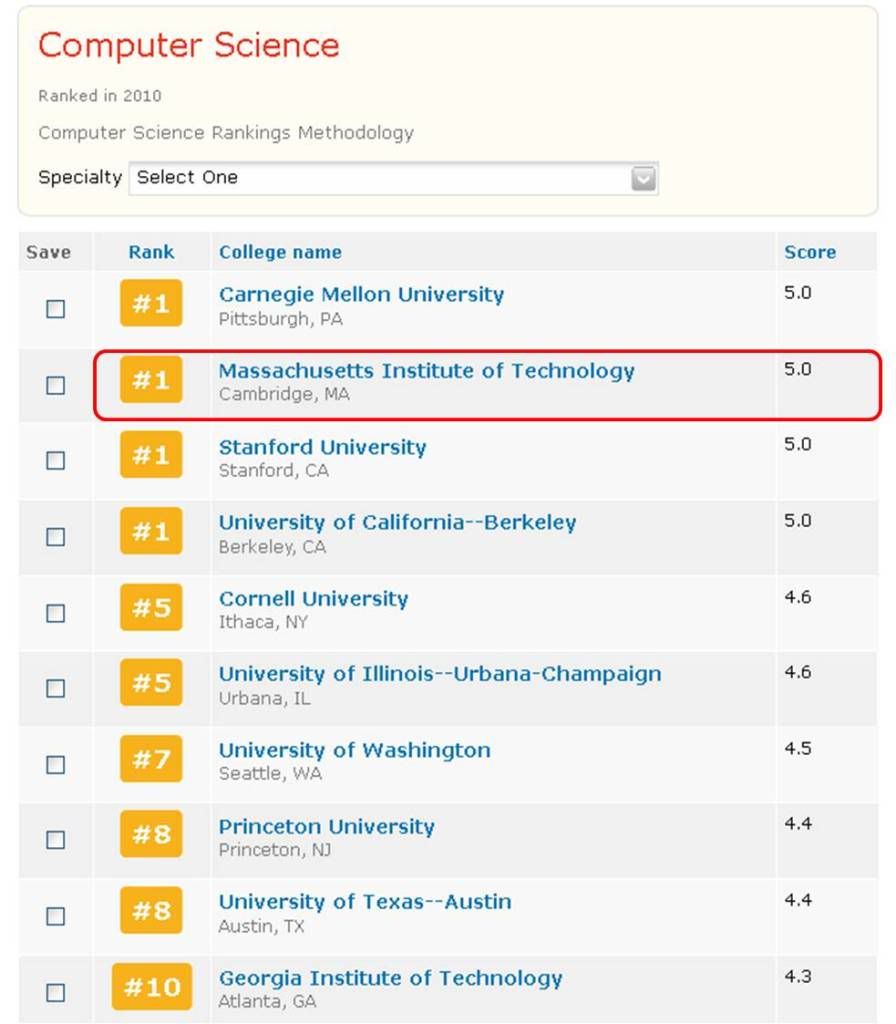Image resolution: width=896 pixels, height=1024 pixels.
Task: Open Massachusetts Institute of Technology link
Action: (426, 371)
